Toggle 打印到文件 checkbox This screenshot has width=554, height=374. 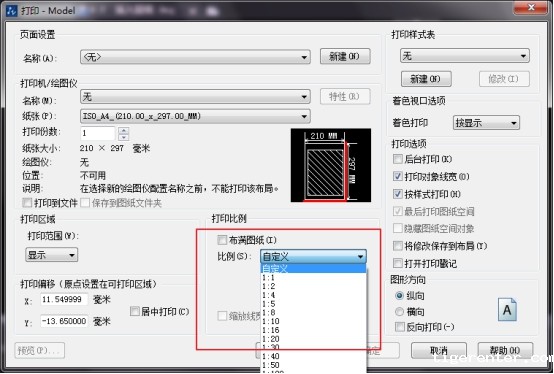click(27, 203)
